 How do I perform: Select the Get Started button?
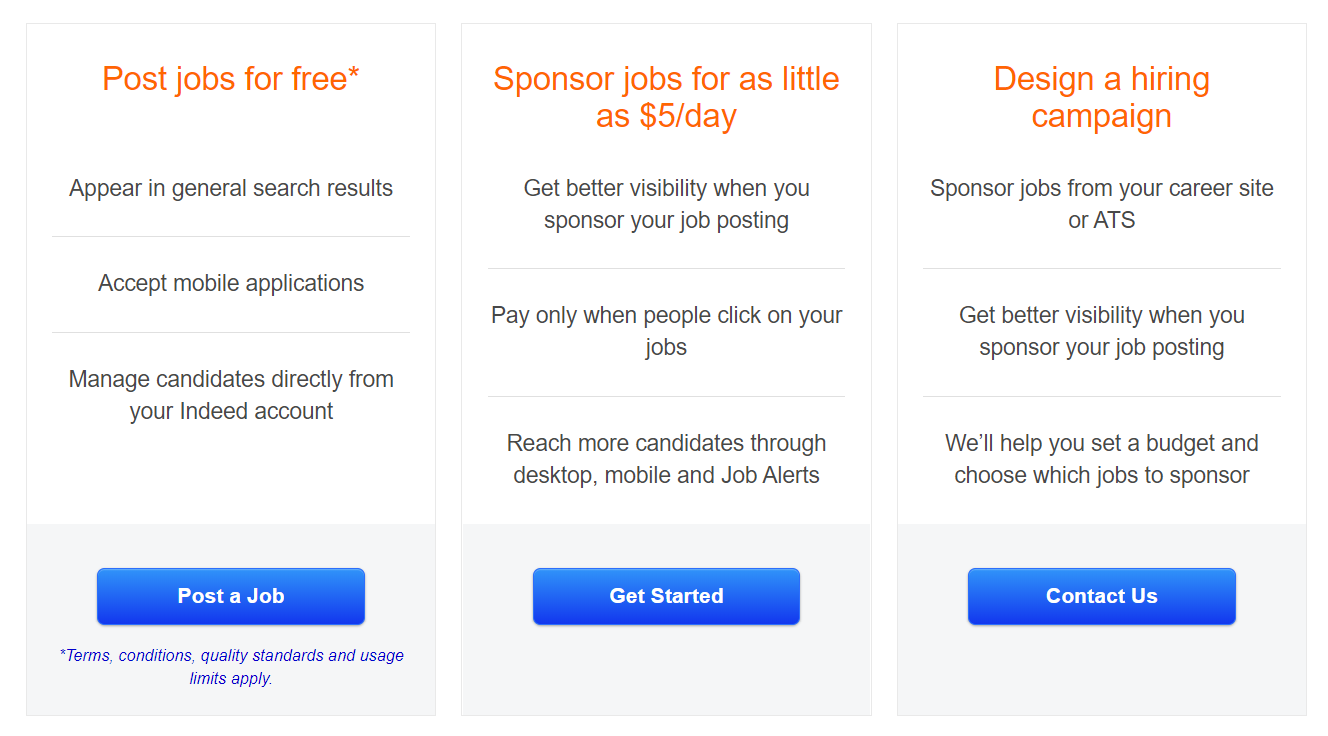666,596
